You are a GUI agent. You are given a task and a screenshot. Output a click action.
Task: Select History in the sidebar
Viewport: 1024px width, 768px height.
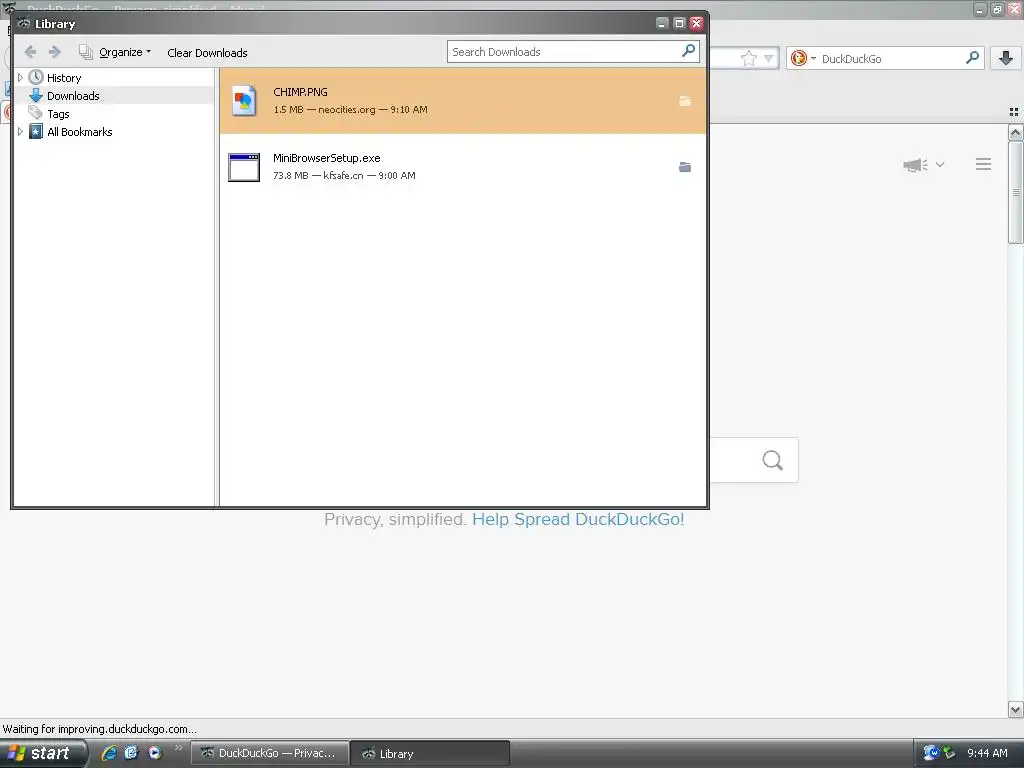tap(64, 78)
